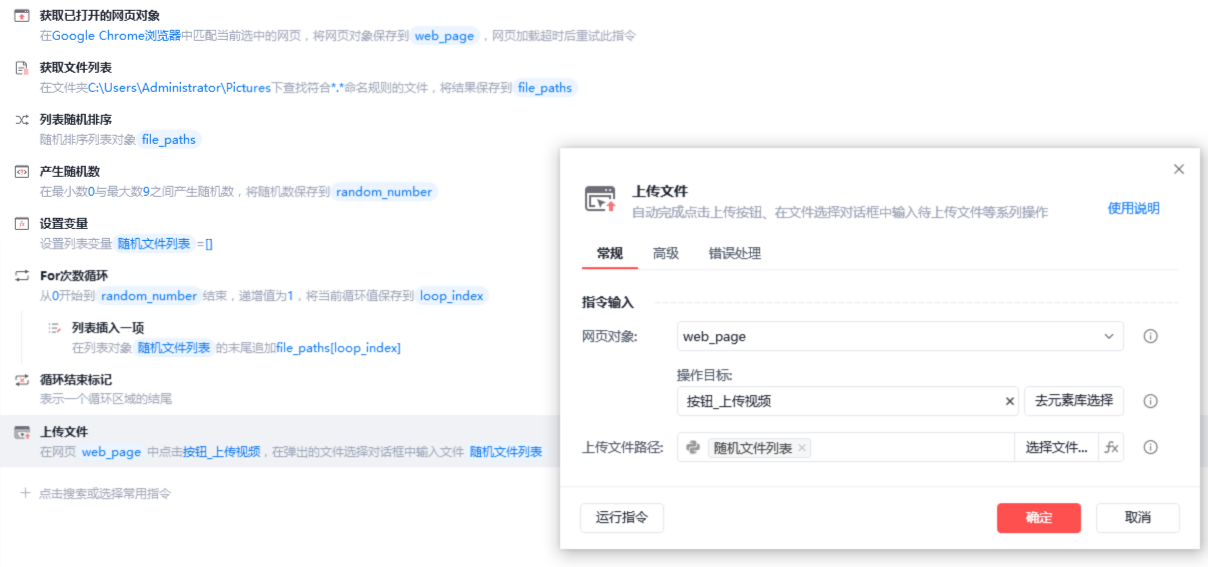Click the fx expression icon in upload path
The image size is (1208, 567).
click(x=1111, y=447)
